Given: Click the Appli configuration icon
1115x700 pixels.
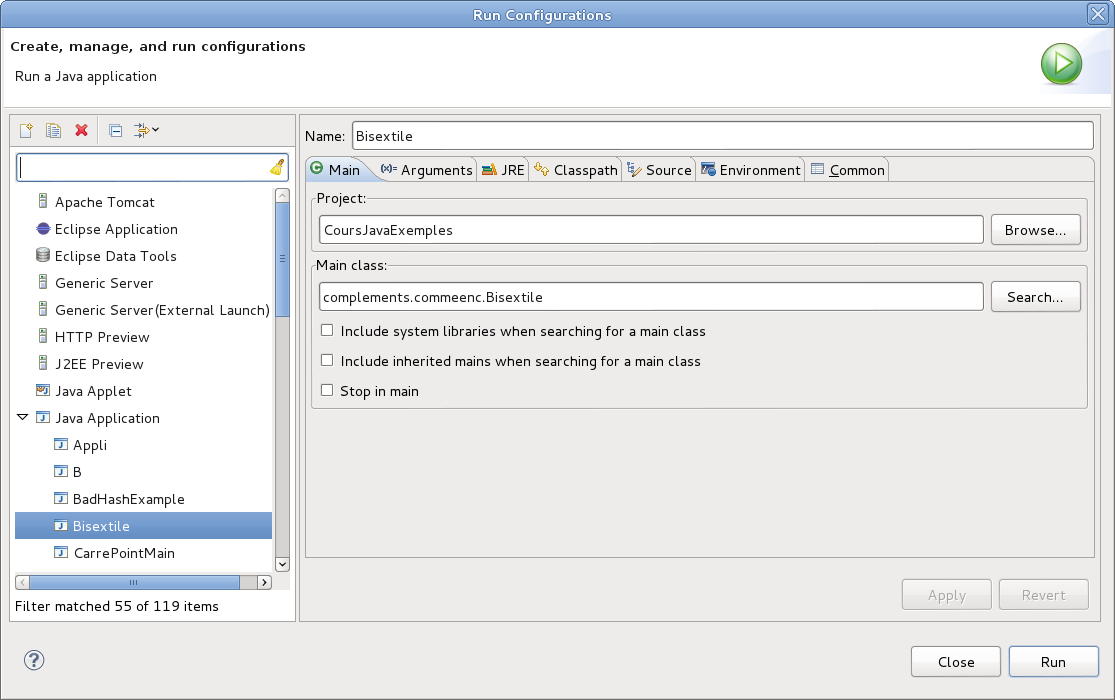Looking at the screenshot, I should [60, 445].
